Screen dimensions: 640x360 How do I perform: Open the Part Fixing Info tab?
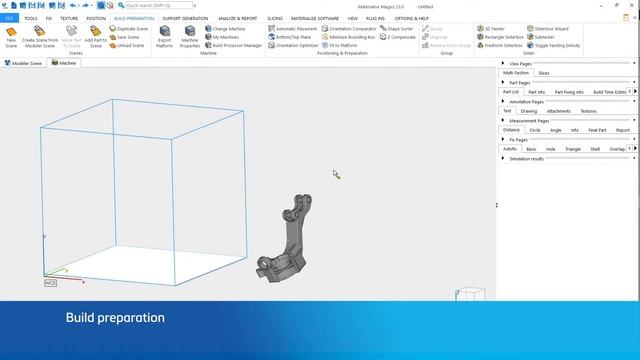pos(569,92)
